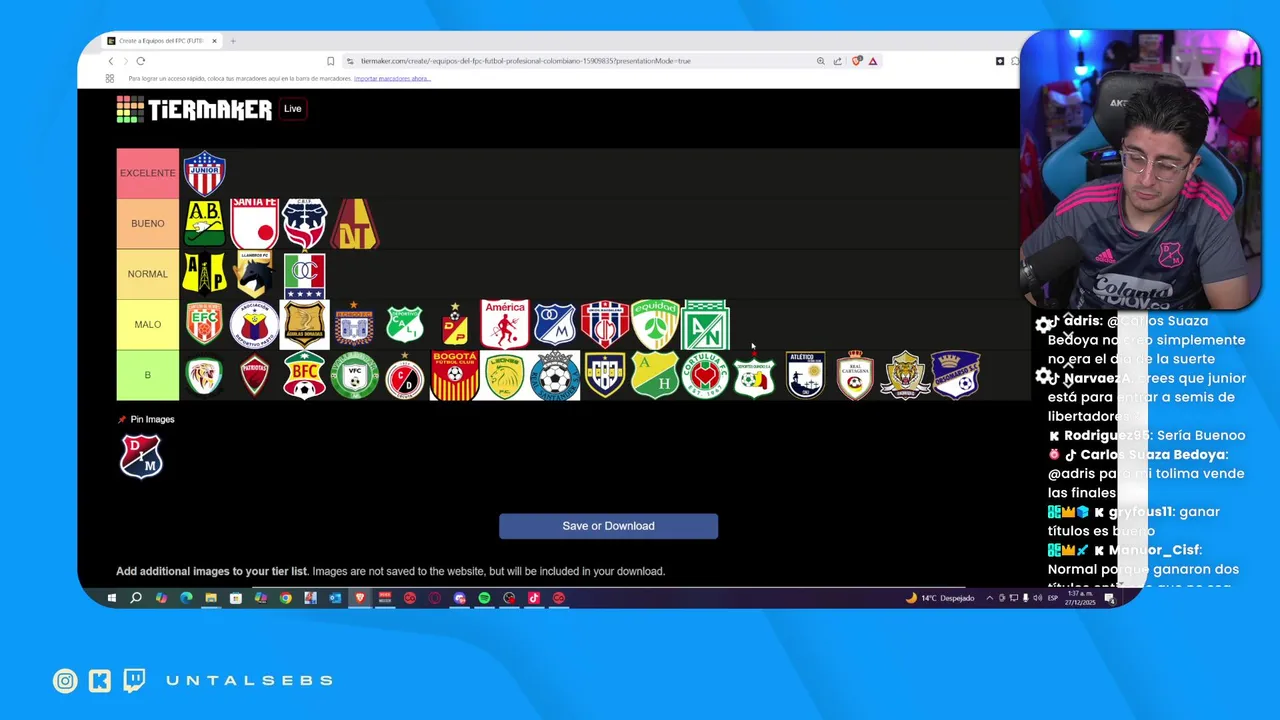Click the BFC crest in tier B
This screenshot has height=720, width=1280.
pyautogui.click(x=304, y=375)
